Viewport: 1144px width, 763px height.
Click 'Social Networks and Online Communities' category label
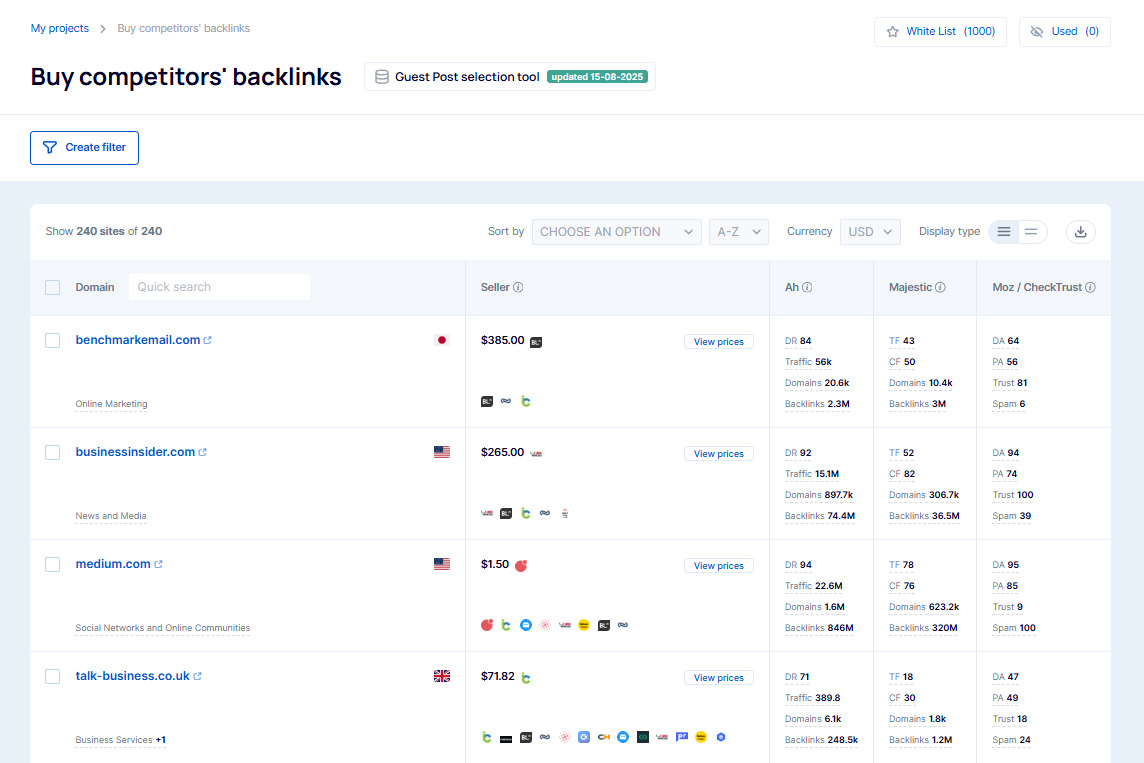[162, 628]
